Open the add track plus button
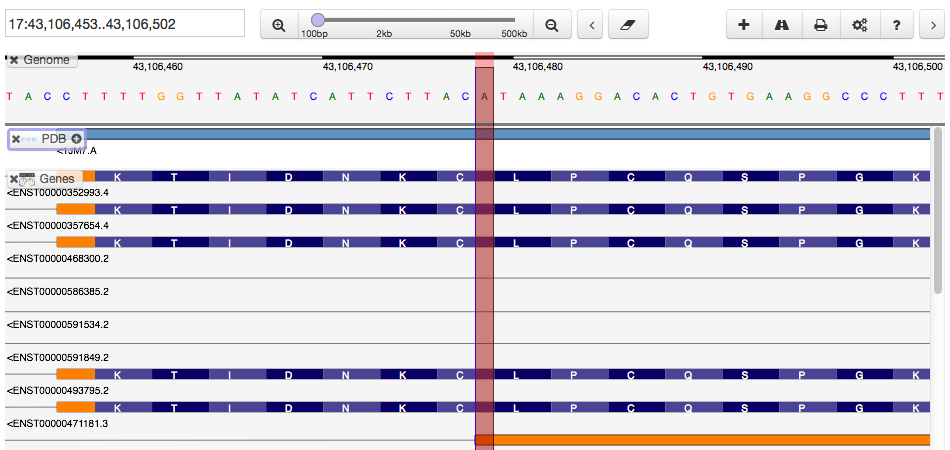 (x=744, y=25)
